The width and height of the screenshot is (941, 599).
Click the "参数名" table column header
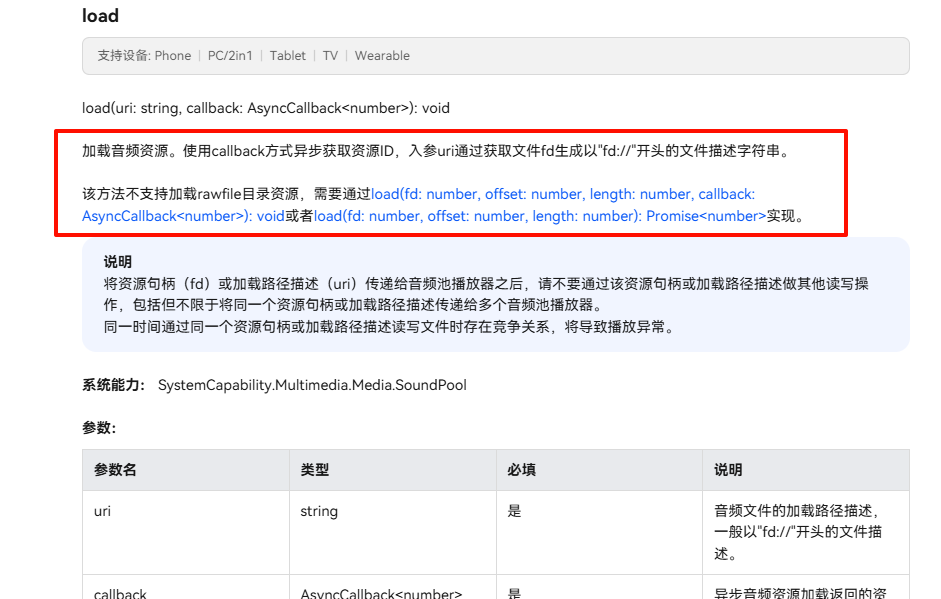[115, 470]
